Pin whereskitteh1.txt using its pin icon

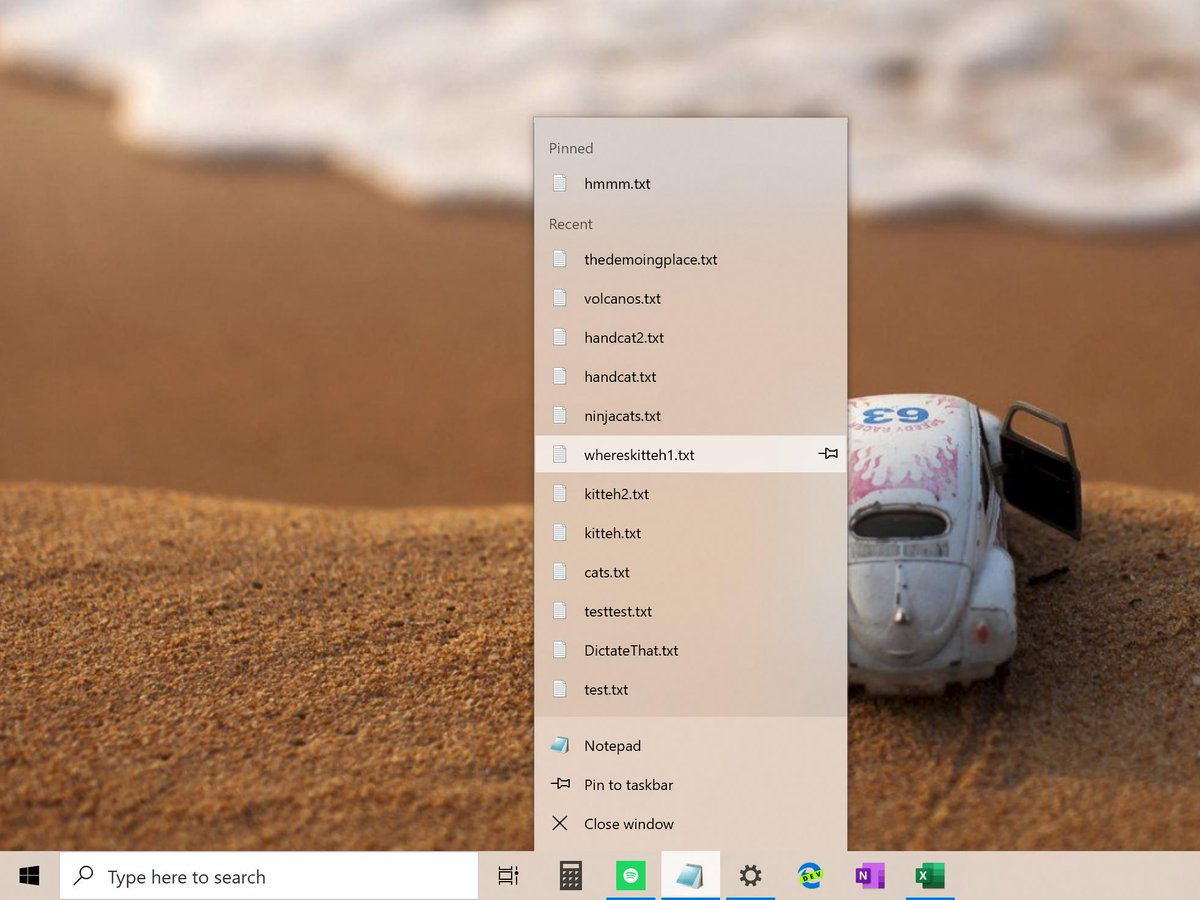coord(828,454)
